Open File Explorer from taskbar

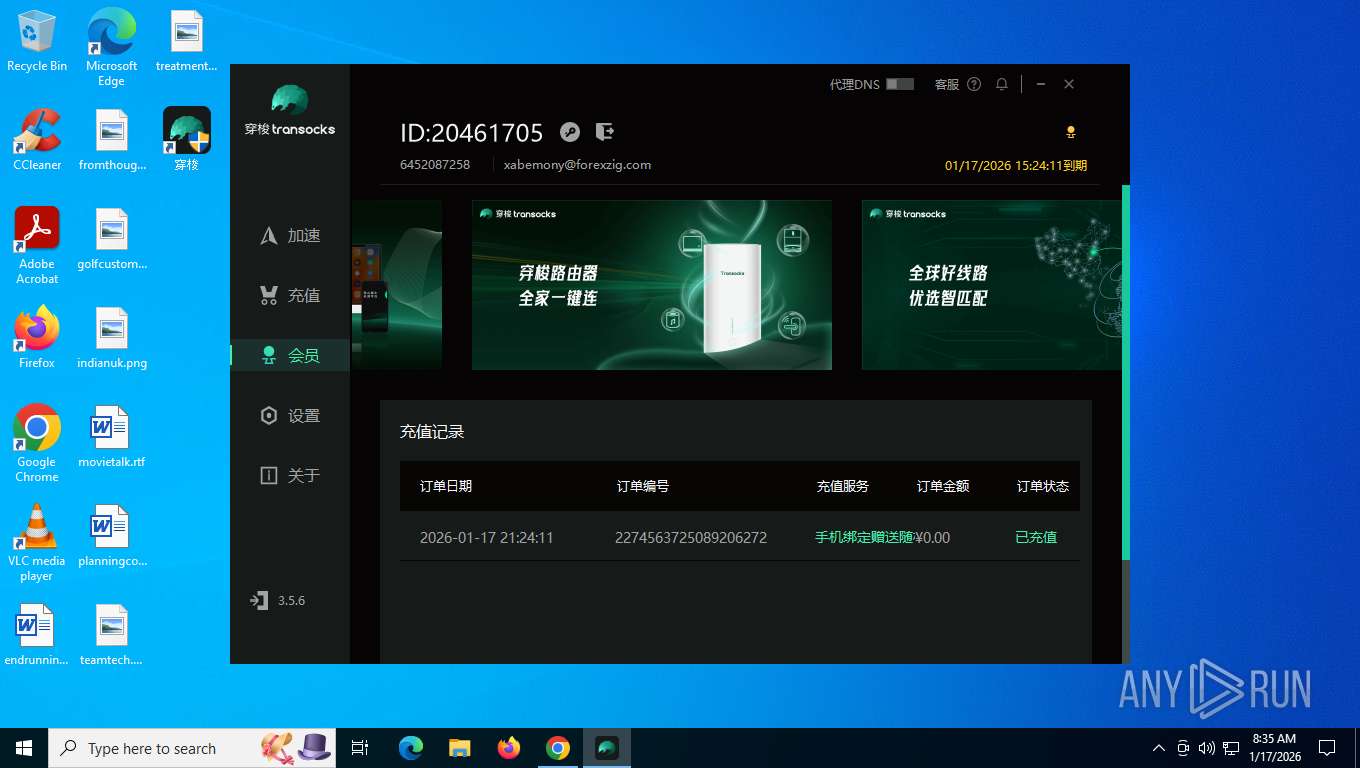point(460,748)
